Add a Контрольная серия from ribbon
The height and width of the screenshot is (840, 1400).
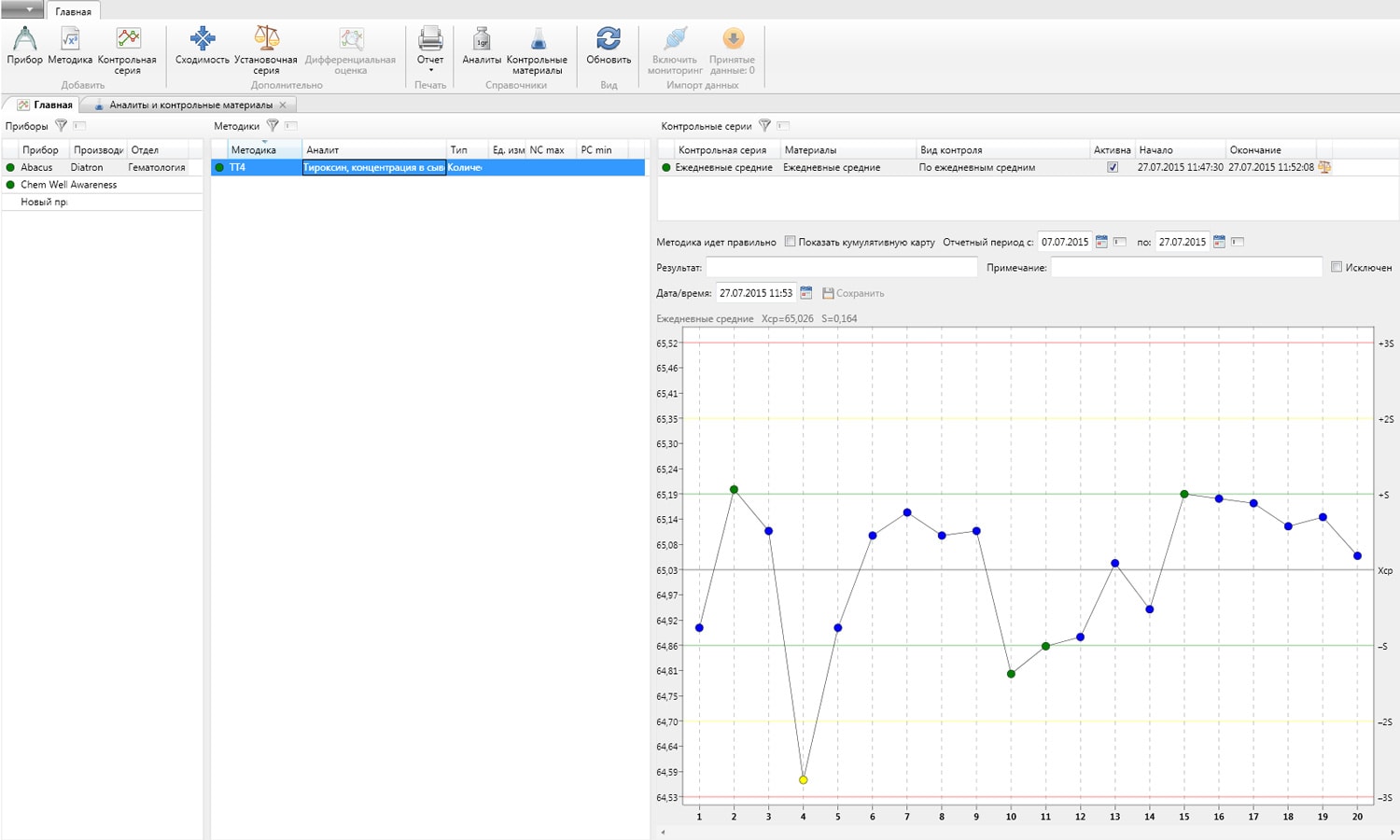pos(128,50)
